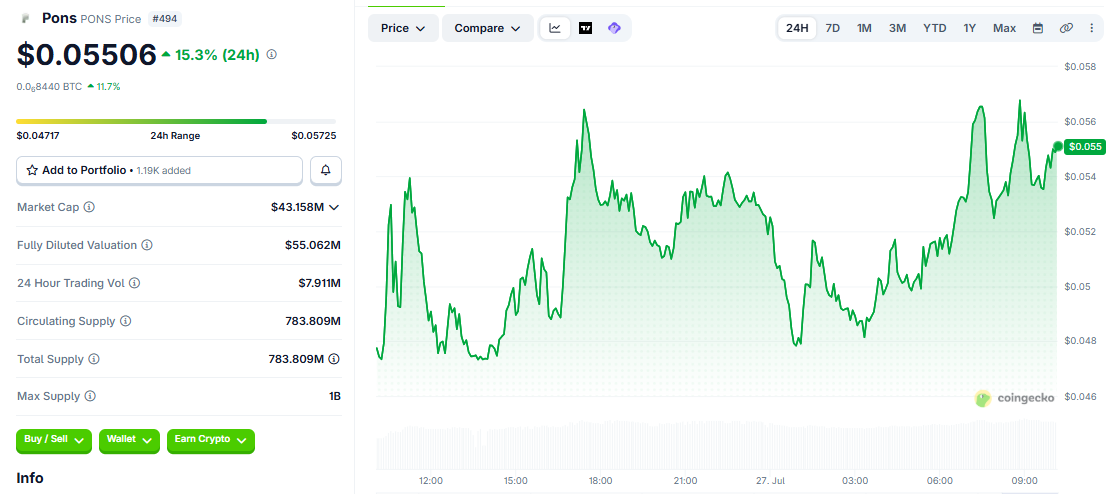Click the $7.911M trading volume value
Image resolution: width=1115 pixels, height=494 pixels.
pos(319,283)
